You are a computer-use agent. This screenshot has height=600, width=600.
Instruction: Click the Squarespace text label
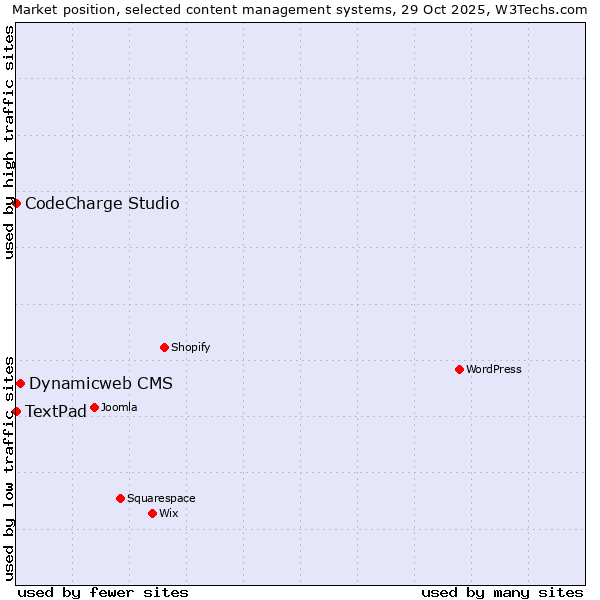click(x=161, y=499)
